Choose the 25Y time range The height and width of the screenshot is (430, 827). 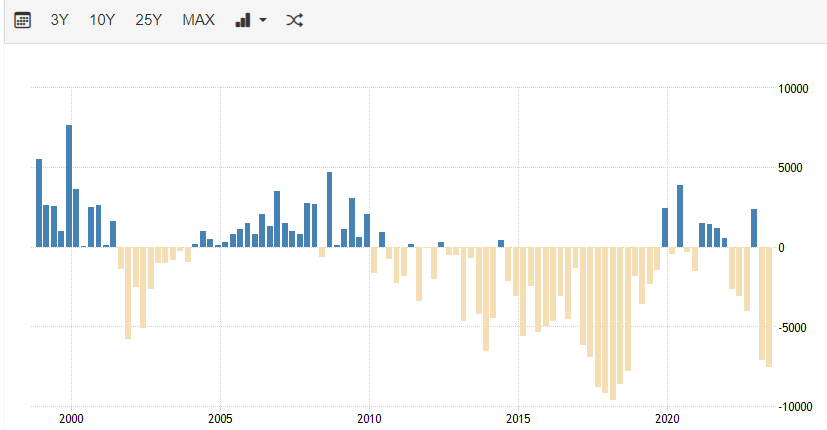(x=148, y=20)
